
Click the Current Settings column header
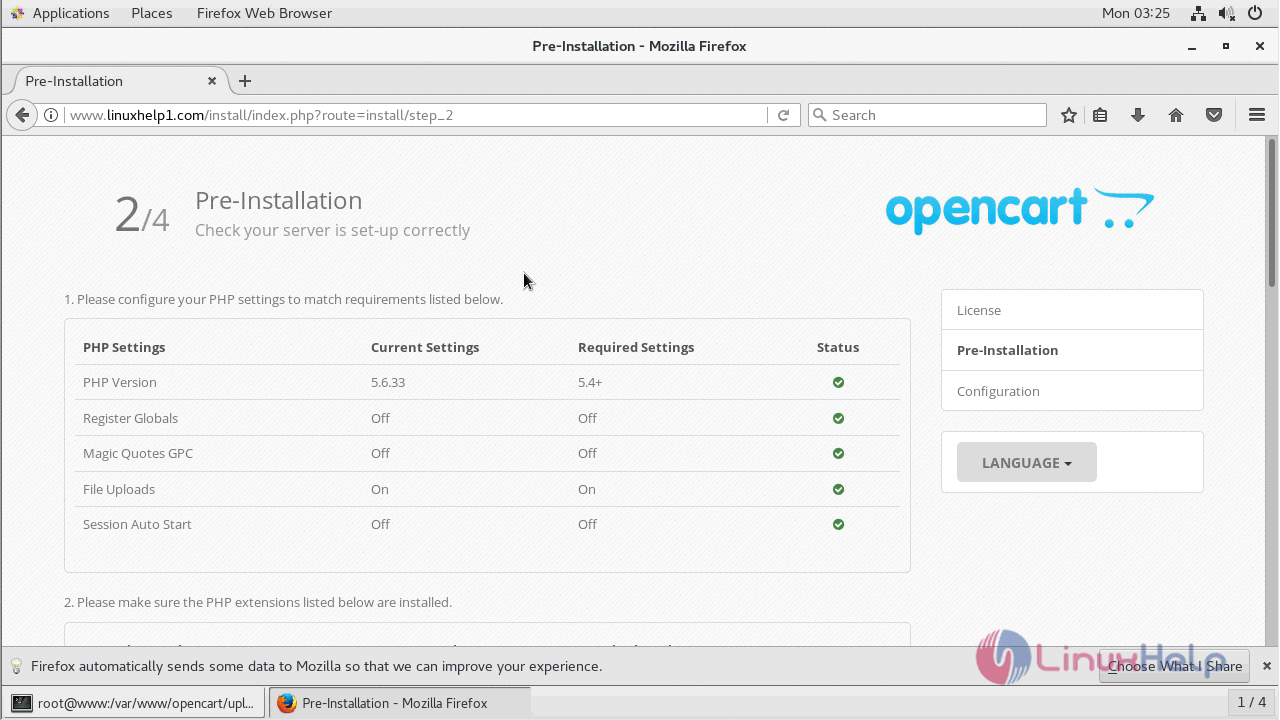[425, 347]
